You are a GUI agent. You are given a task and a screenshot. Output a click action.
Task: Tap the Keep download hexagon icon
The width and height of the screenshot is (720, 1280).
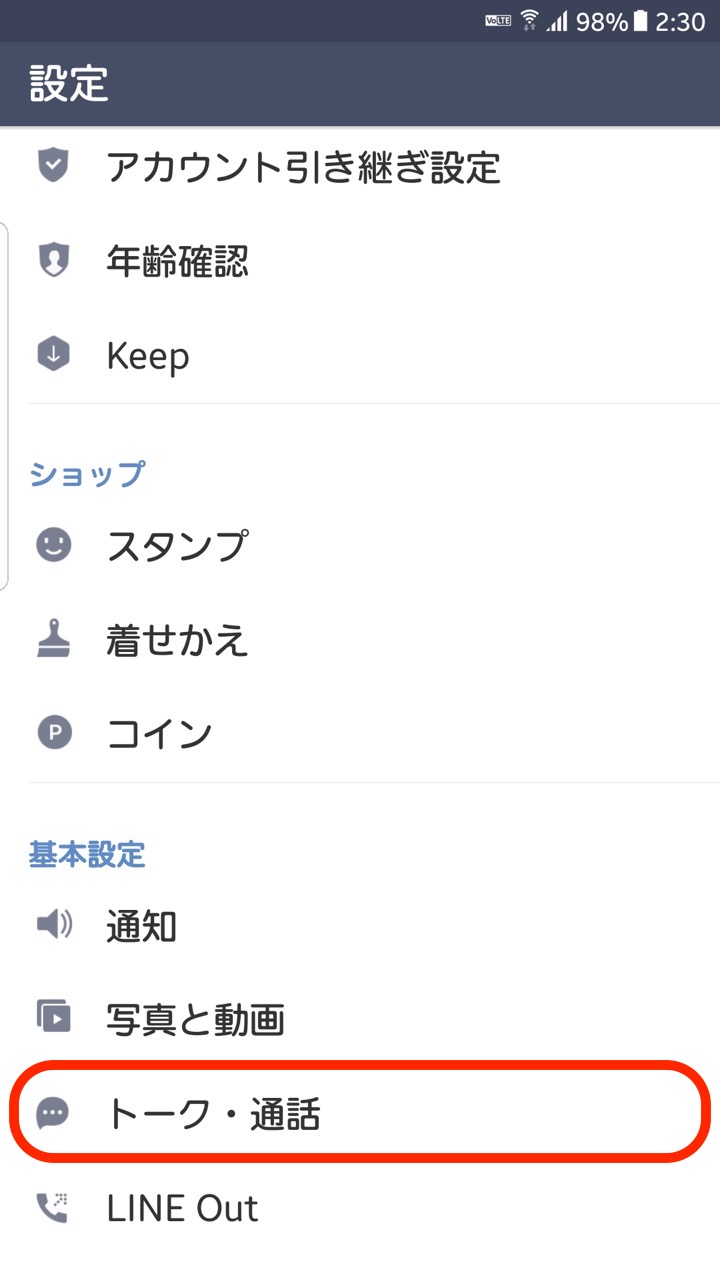coord(53,354)
